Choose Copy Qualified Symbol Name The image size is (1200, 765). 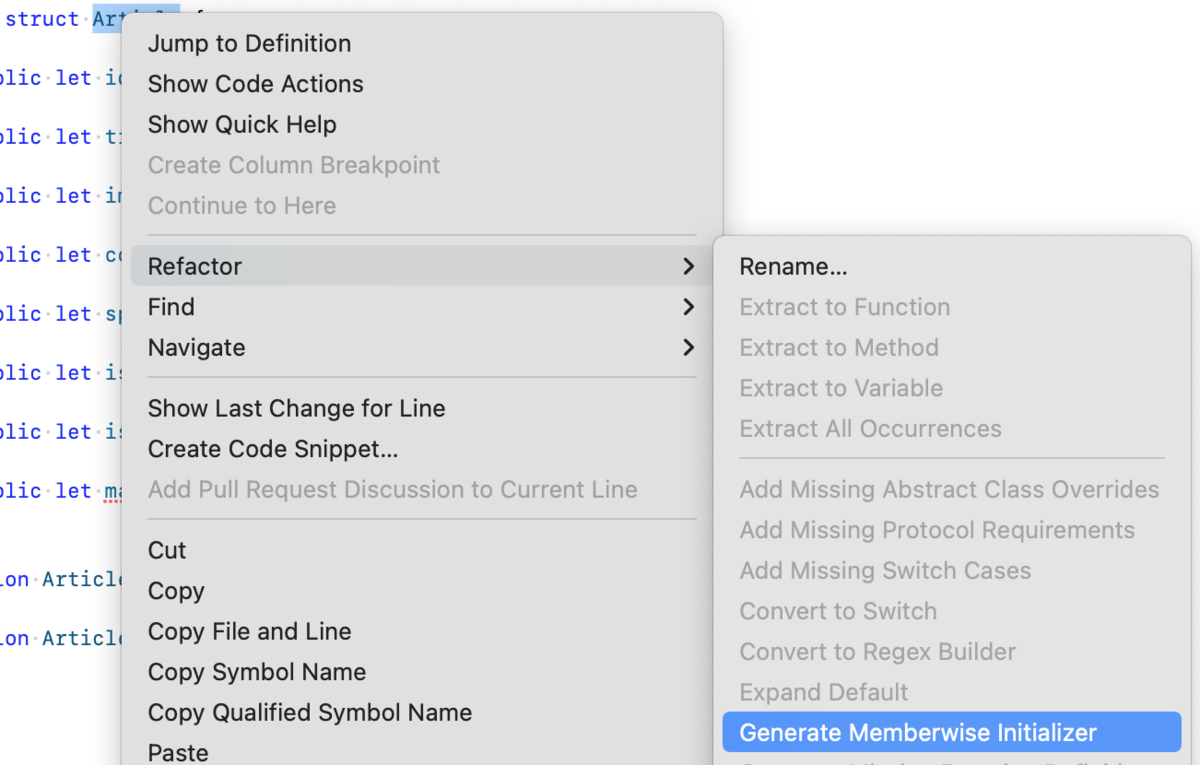pyautogui.click(x=309, y=712)
